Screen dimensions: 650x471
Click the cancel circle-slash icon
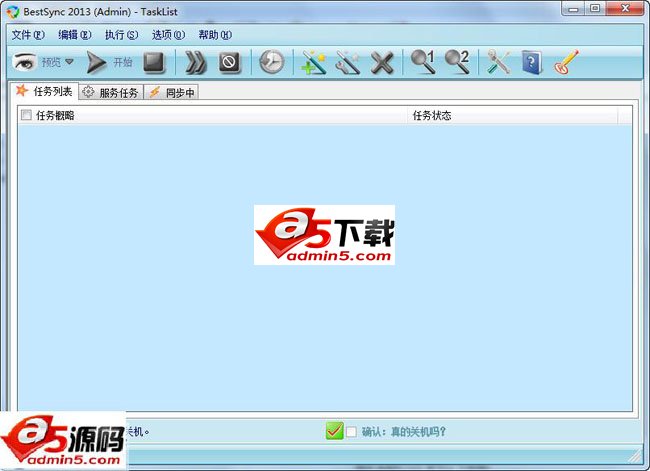click(229, 63)
